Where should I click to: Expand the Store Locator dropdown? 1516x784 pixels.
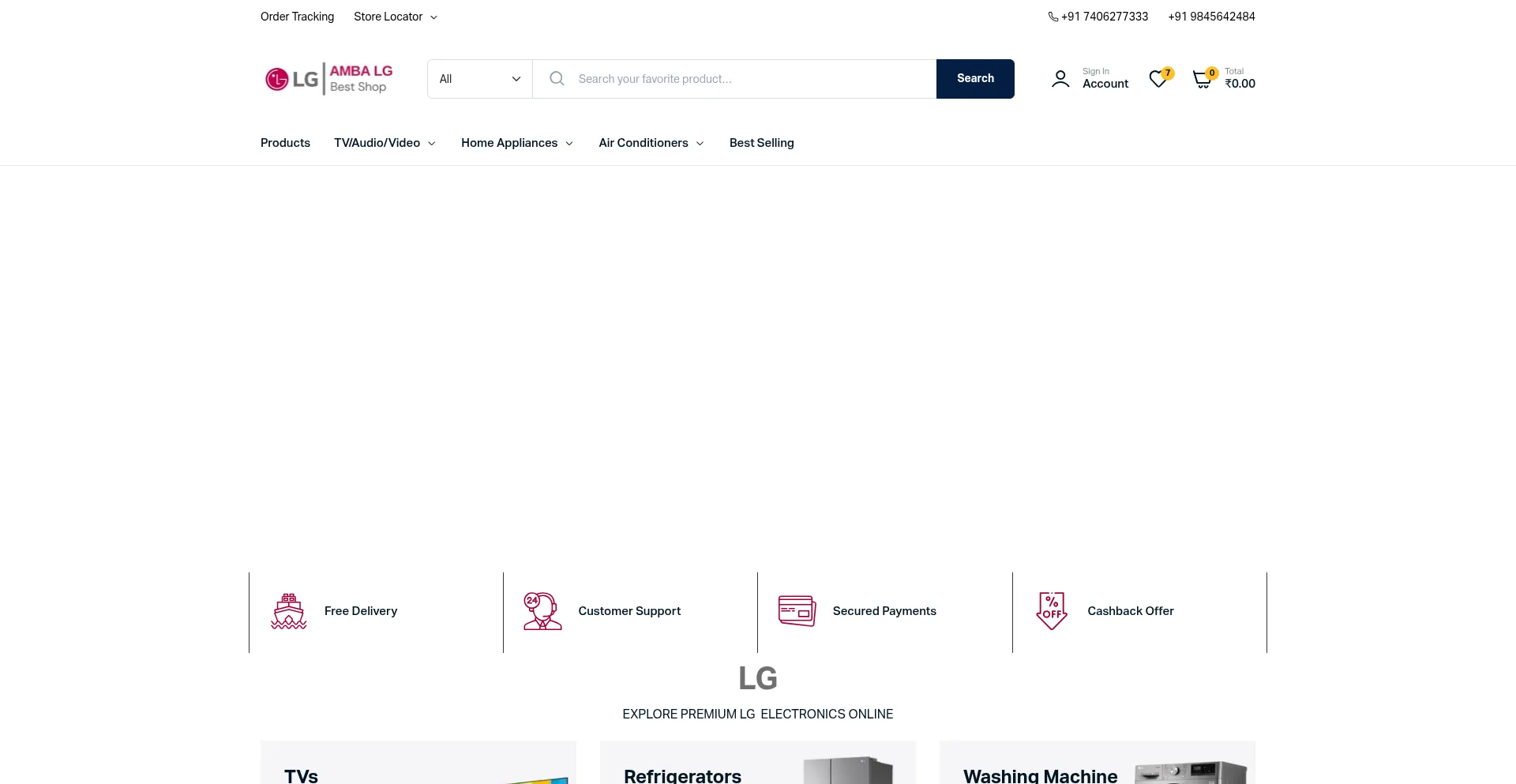pyautogui.click(x=395, y=17)
